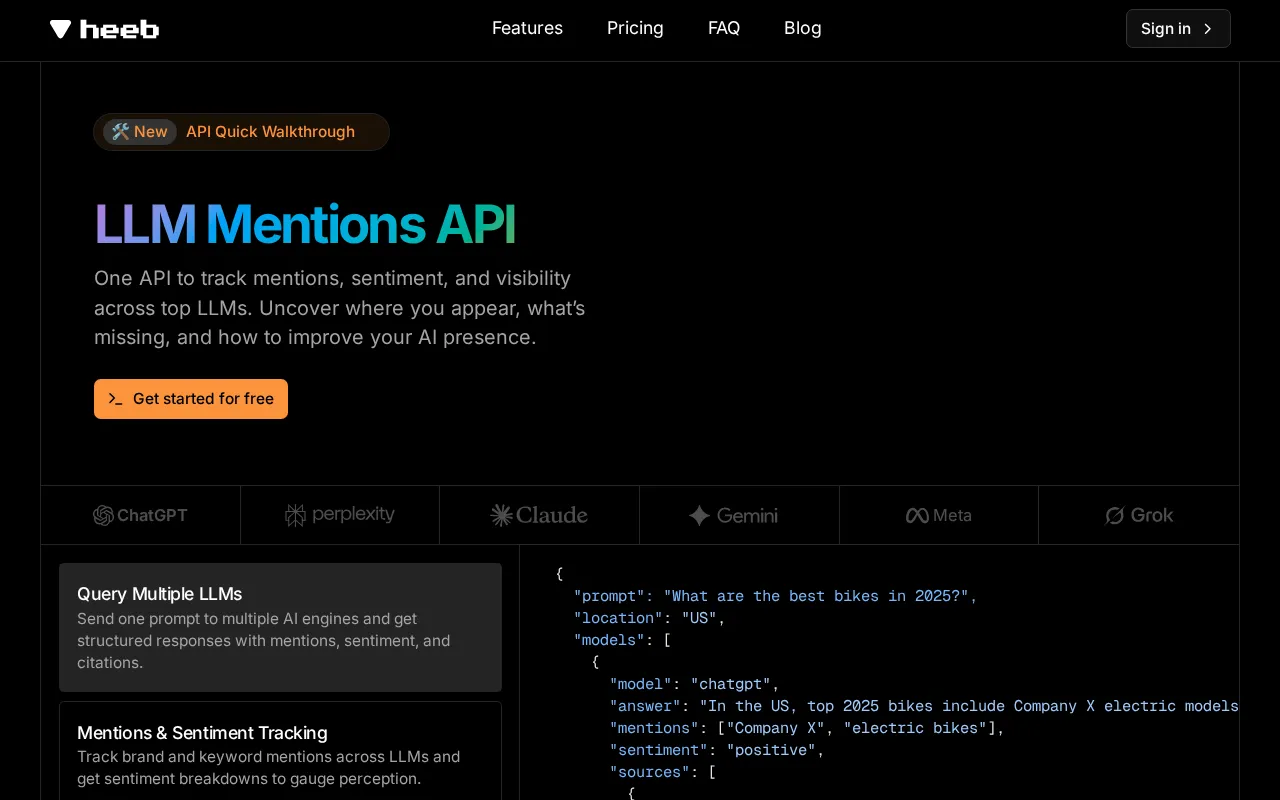
Task: Click the "model": "chatgpt" JSON line
Action: coord(694,684)
